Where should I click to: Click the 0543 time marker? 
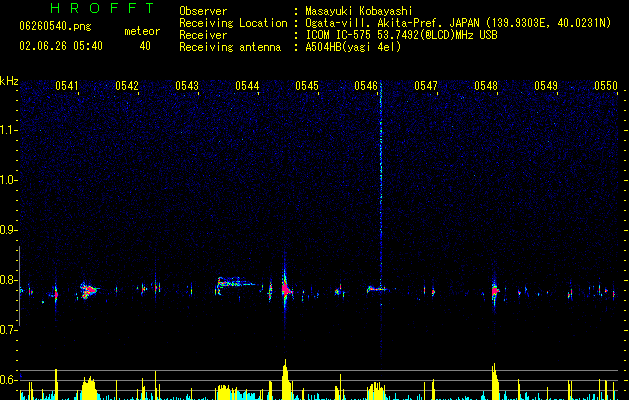[x=187, y=86]
